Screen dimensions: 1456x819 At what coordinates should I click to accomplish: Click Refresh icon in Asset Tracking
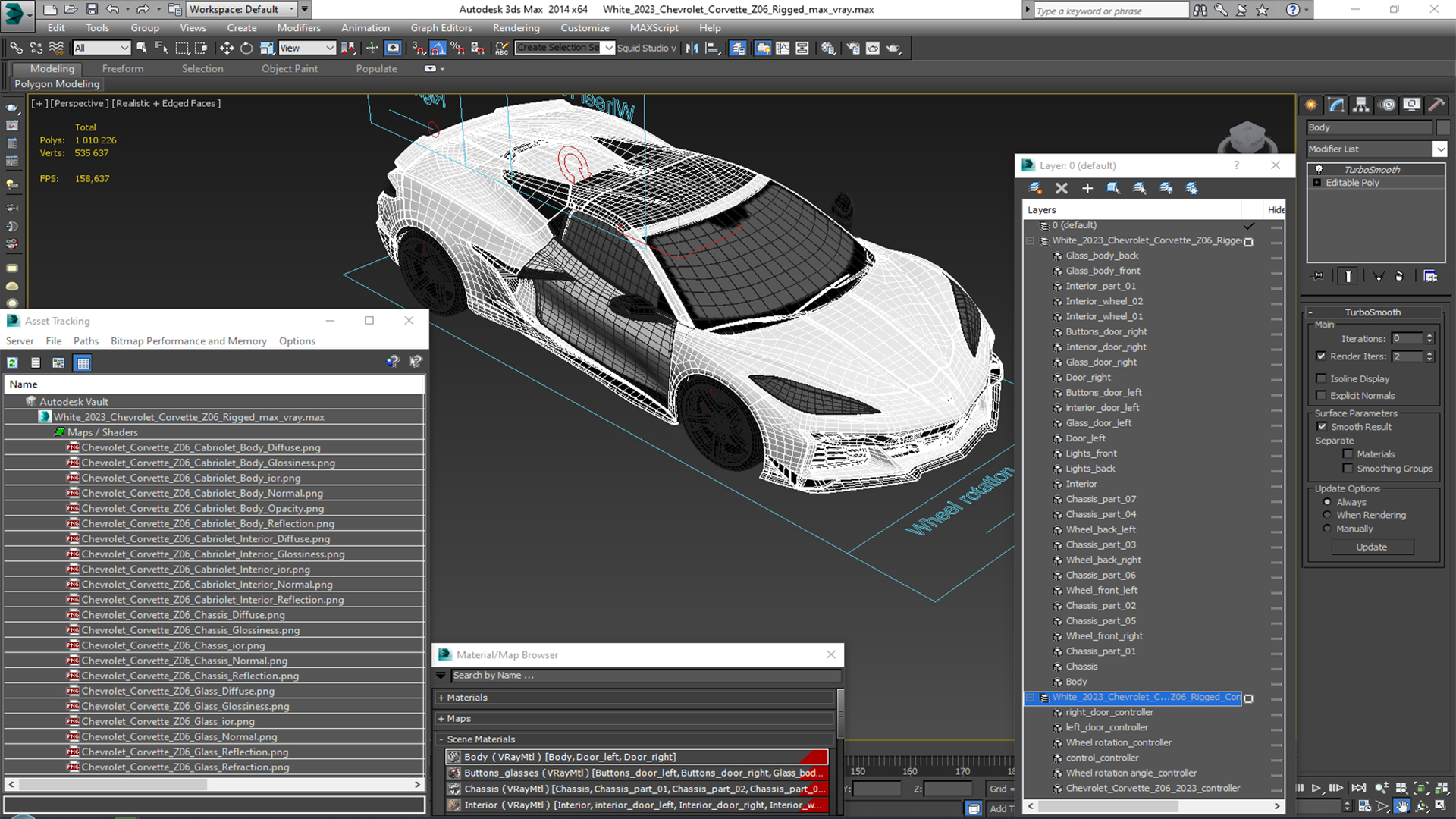coord(13,362)
